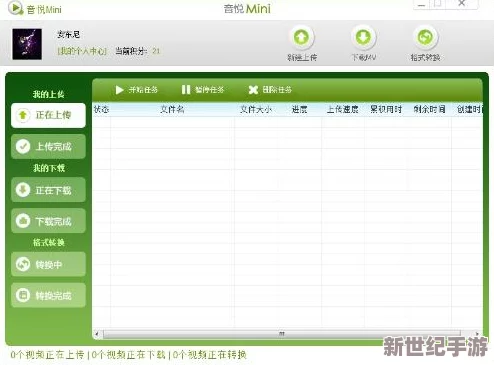494x365 pixels.
Task: Sort by the 文件大小 column header
Action: [x=256, y=109]
